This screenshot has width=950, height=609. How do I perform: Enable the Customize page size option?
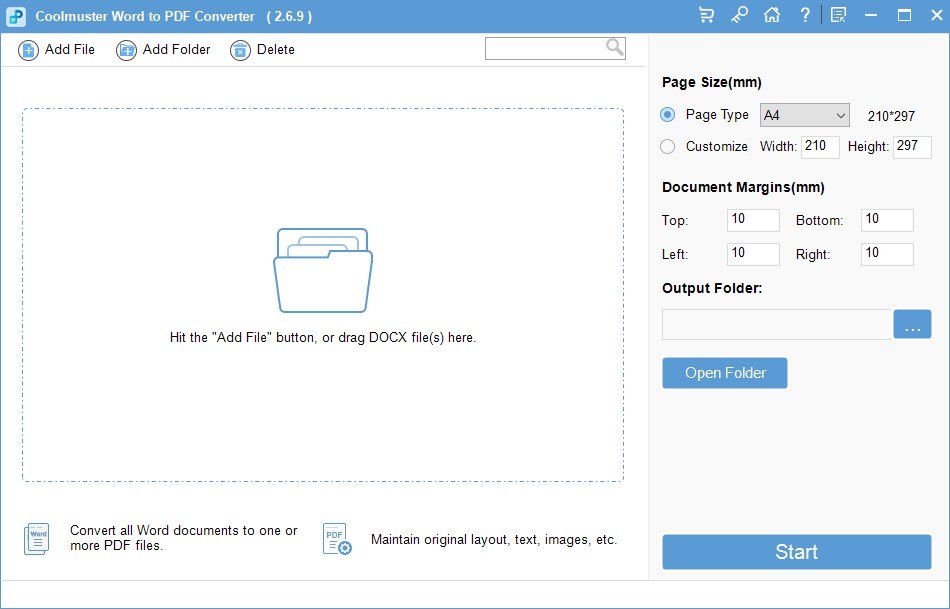tap(668, 147)
